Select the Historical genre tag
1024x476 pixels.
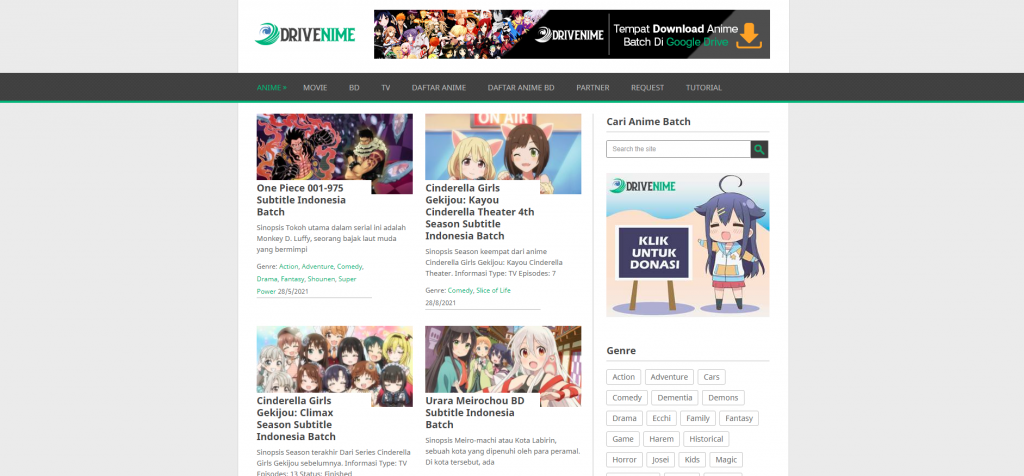(x=707, y=439)
